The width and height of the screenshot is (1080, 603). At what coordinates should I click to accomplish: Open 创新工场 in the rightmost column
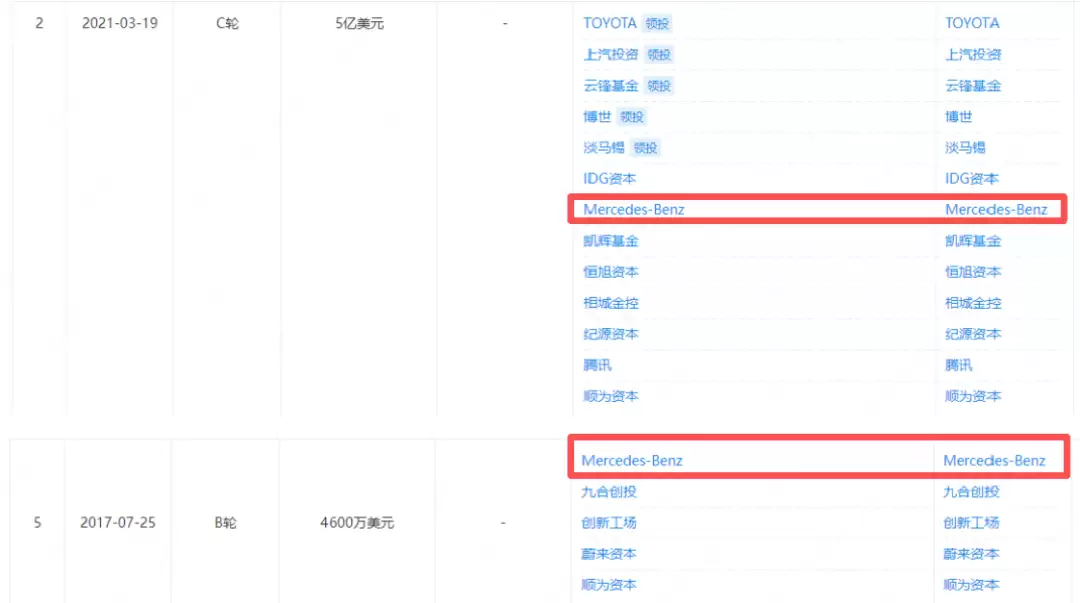[970, 523]
